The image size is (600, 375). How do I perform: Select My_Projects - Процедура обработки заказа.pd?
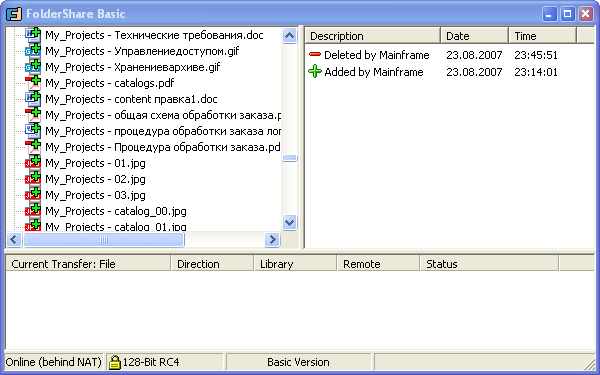pos(163,147)
